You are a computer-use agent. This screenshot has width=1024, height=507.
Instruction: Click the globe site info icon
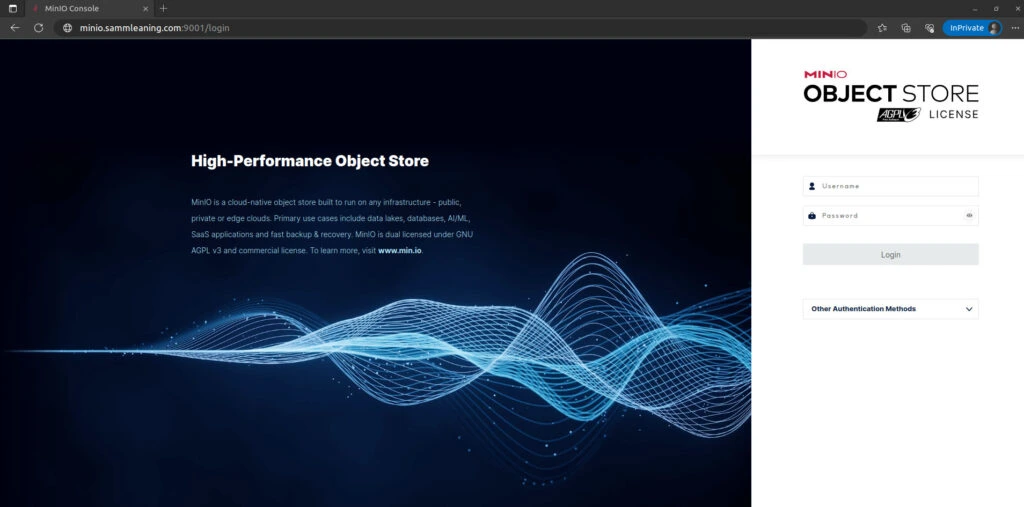coord(67,28)
